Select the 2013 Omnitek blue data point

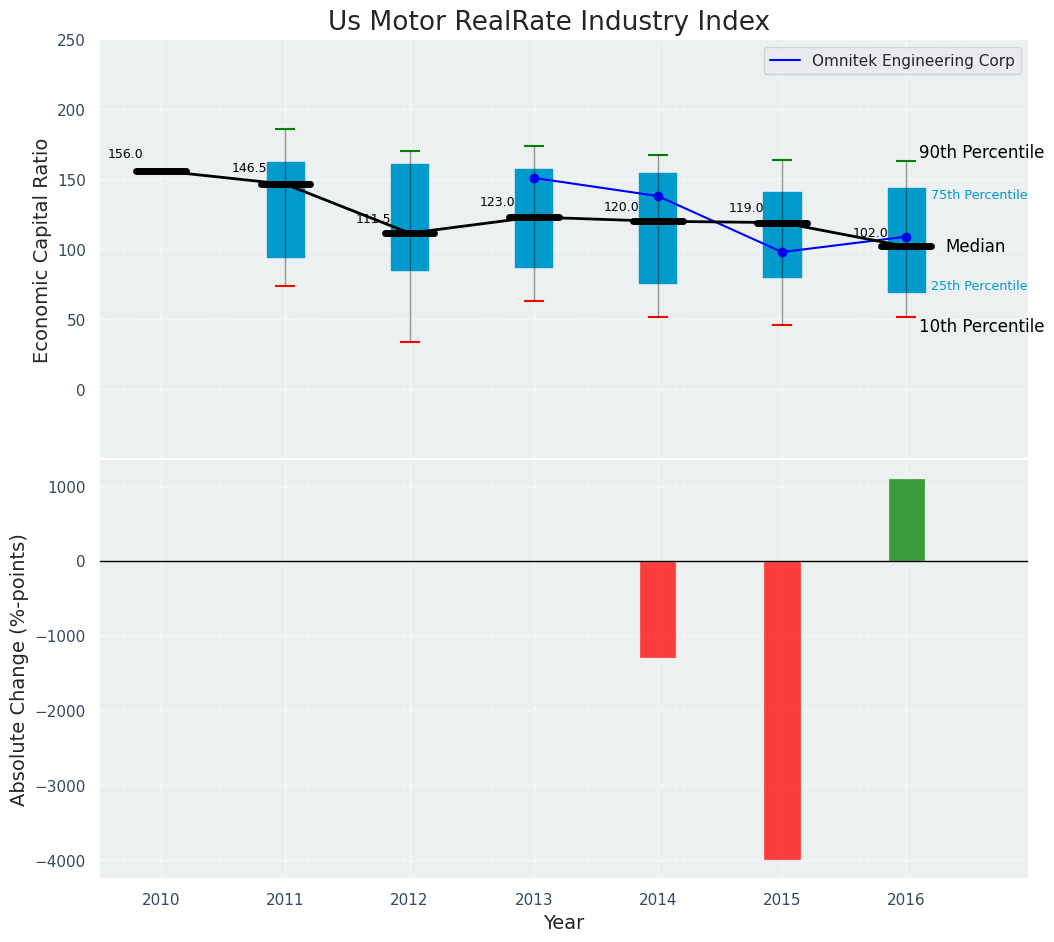[534, 178]
